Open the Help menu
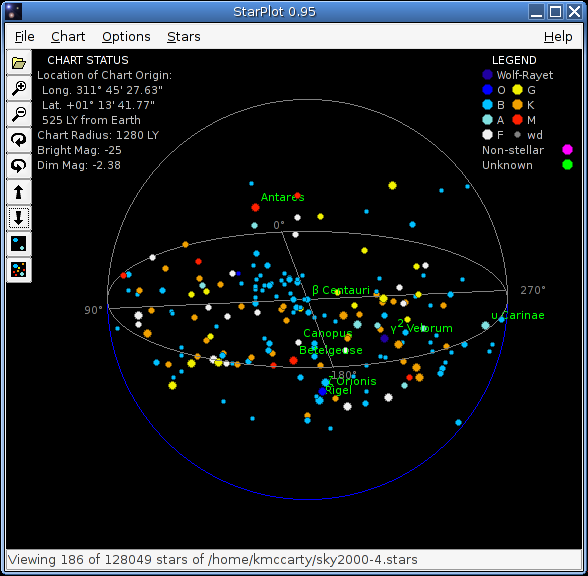Viewport: 588px width, 576px height. click(558, 36)
